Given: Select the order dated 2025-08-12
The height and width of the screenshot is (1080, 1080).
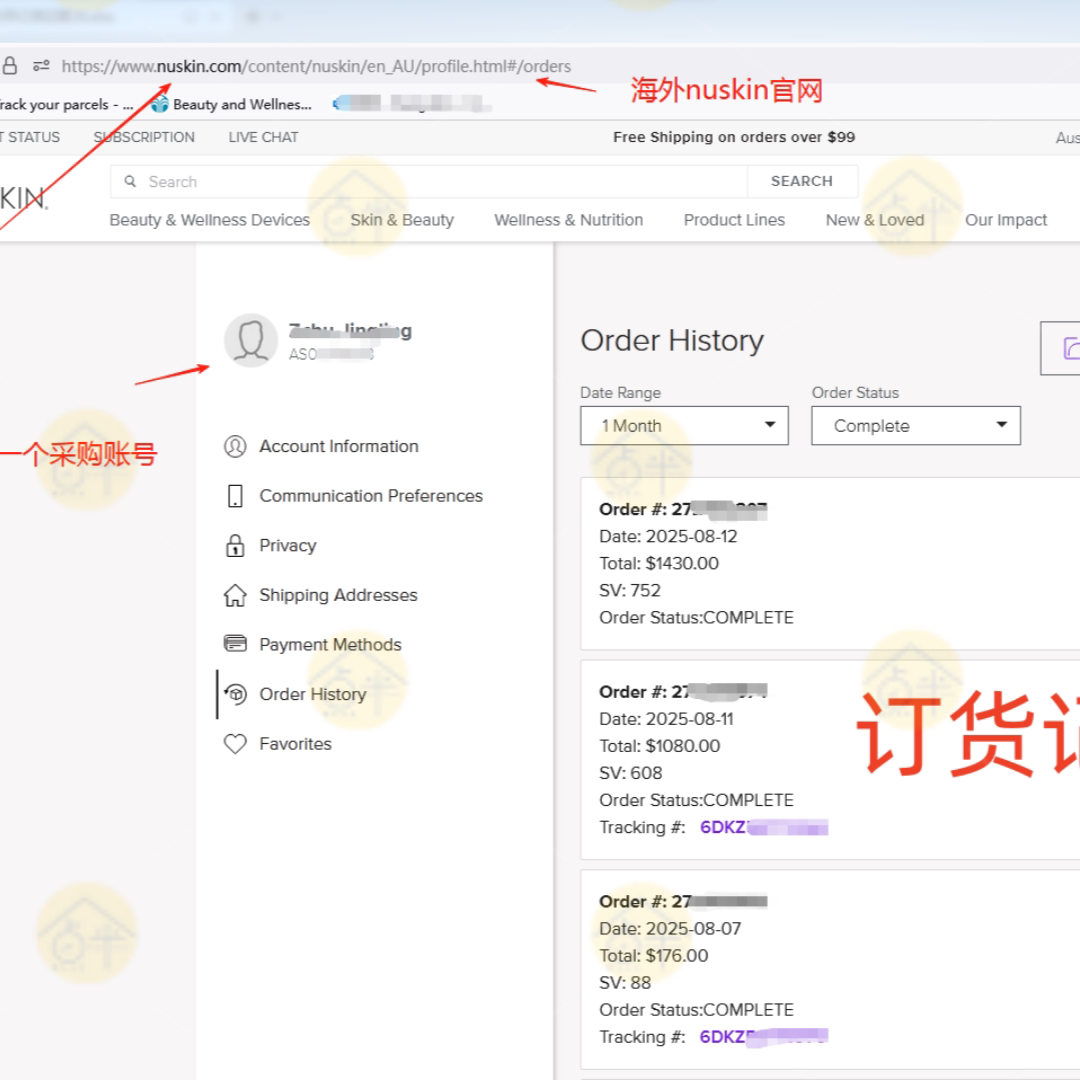Looking at the screenshot, I should point(830,563).
